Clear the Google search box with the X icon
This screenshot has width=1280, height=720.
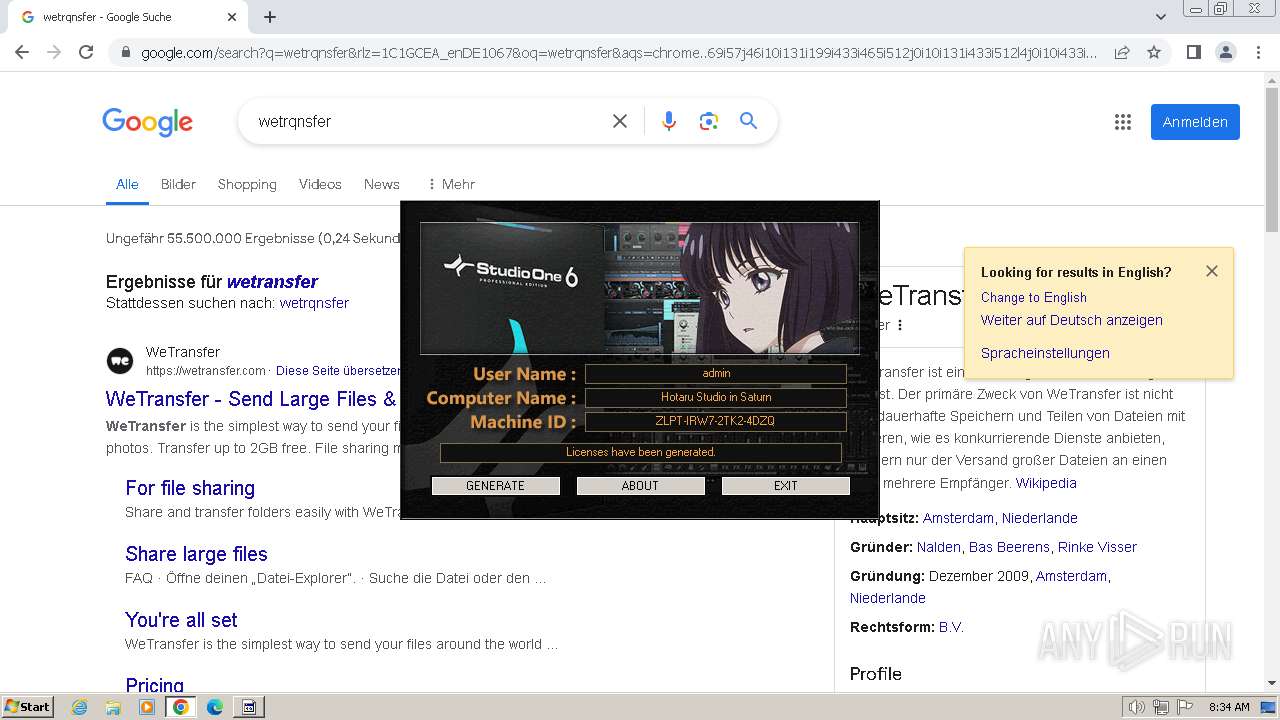(620, 121)
